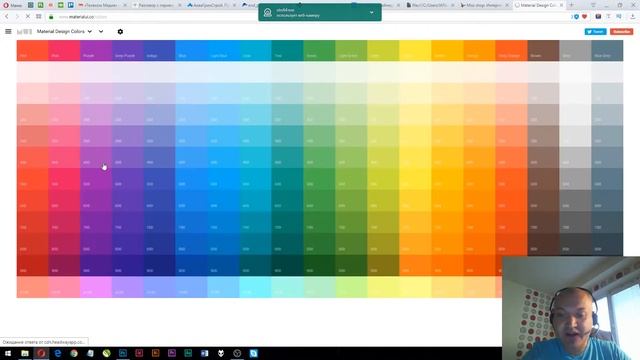This screenshot has width=640, height=360.
Task: Pick the Purple 500 swatch
Action: (96, 179)
